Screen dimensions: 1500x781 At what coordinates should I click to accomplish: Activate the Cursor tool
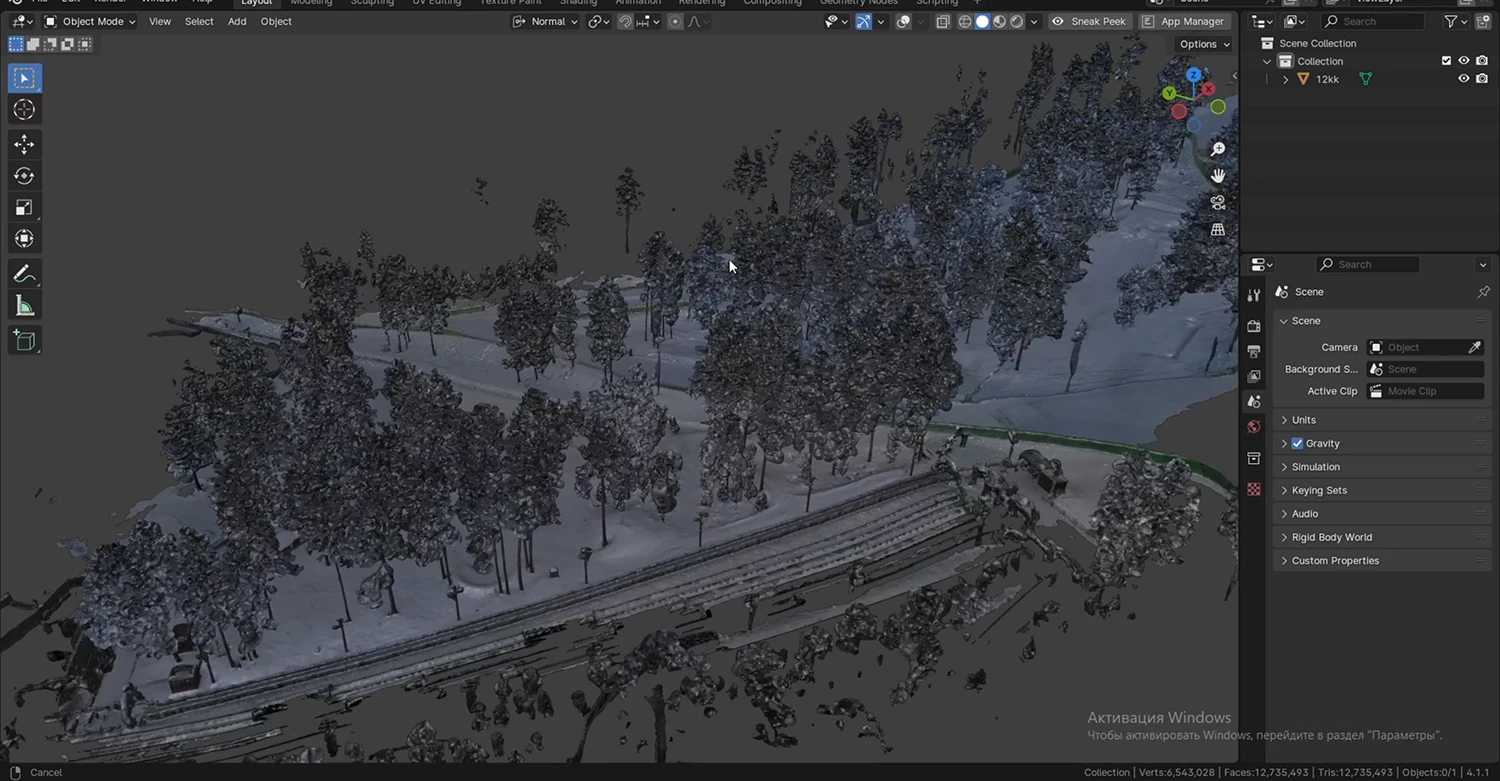24,110
